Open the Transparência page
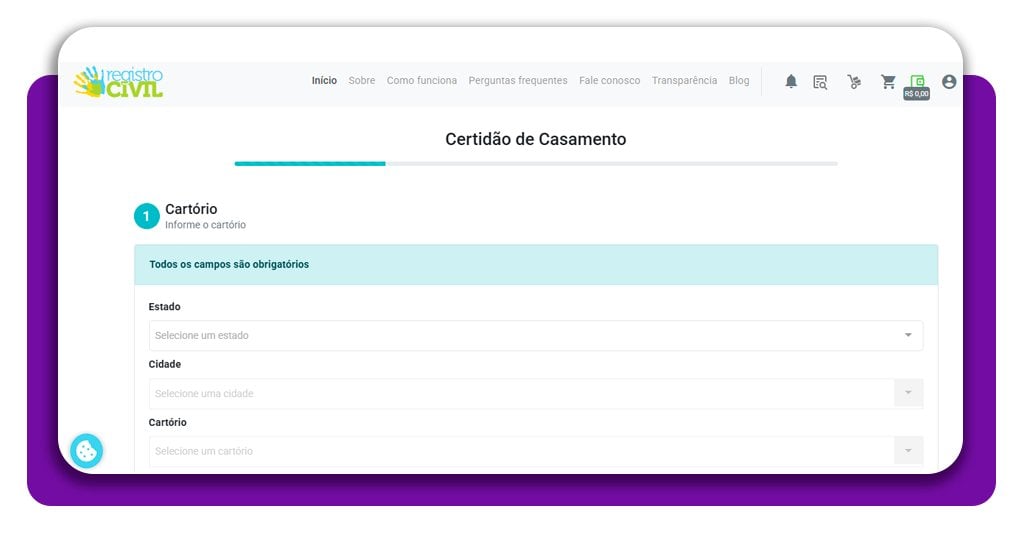Screen dimensions: 1024x536 684,81
